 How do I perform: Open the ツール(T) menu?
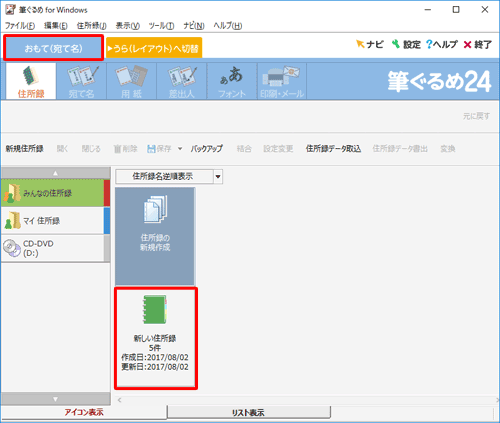coord(161,26)
